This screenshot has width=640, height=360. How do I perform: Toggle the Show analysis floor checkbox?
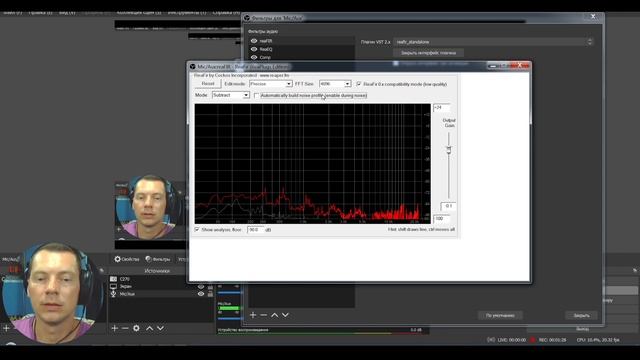coord(197,230)
